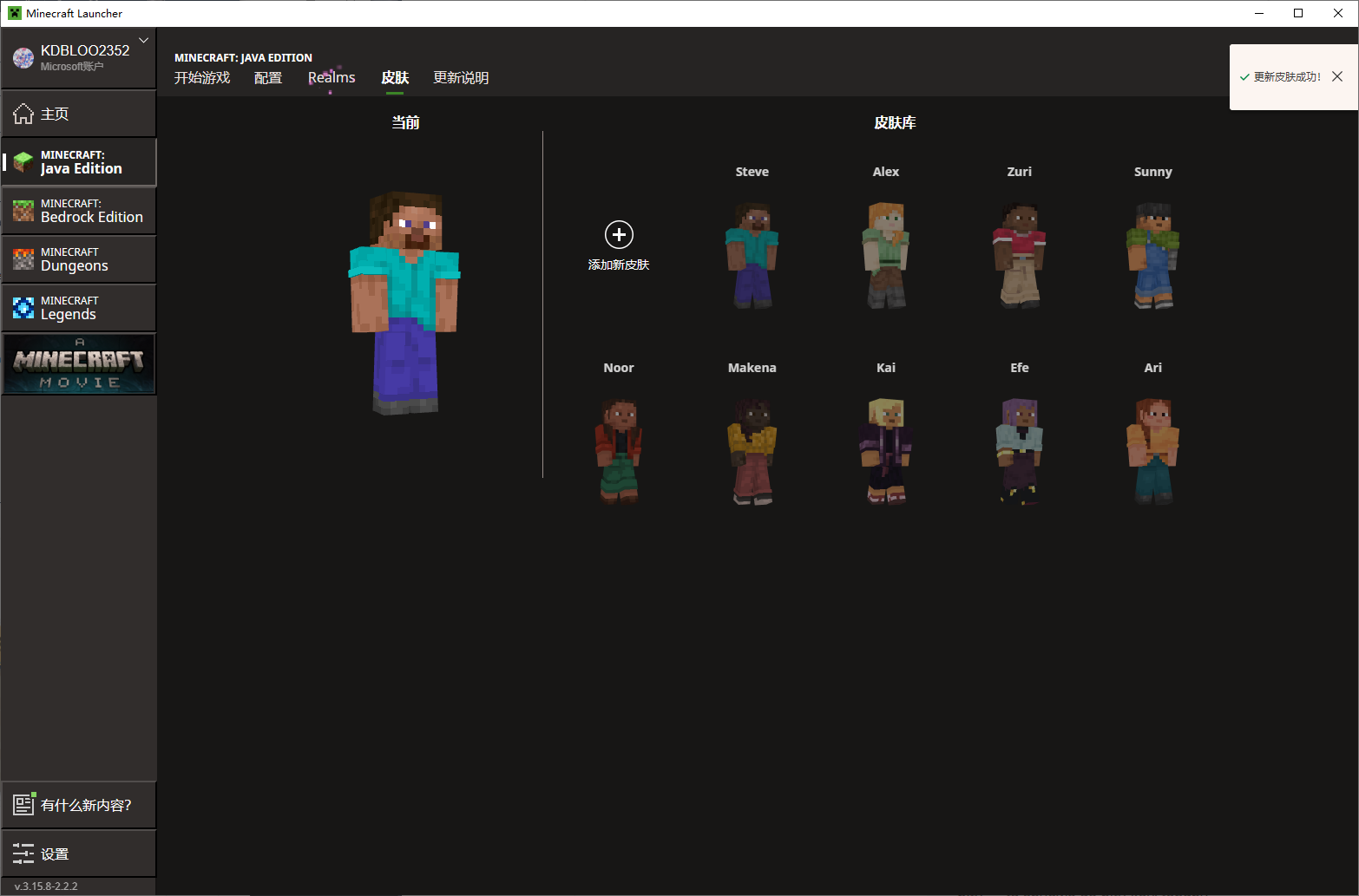The height and width of the screenshot is (896, 1359).
Task: Choose the Steve skin thumbnail
Action: pos(752,256)
